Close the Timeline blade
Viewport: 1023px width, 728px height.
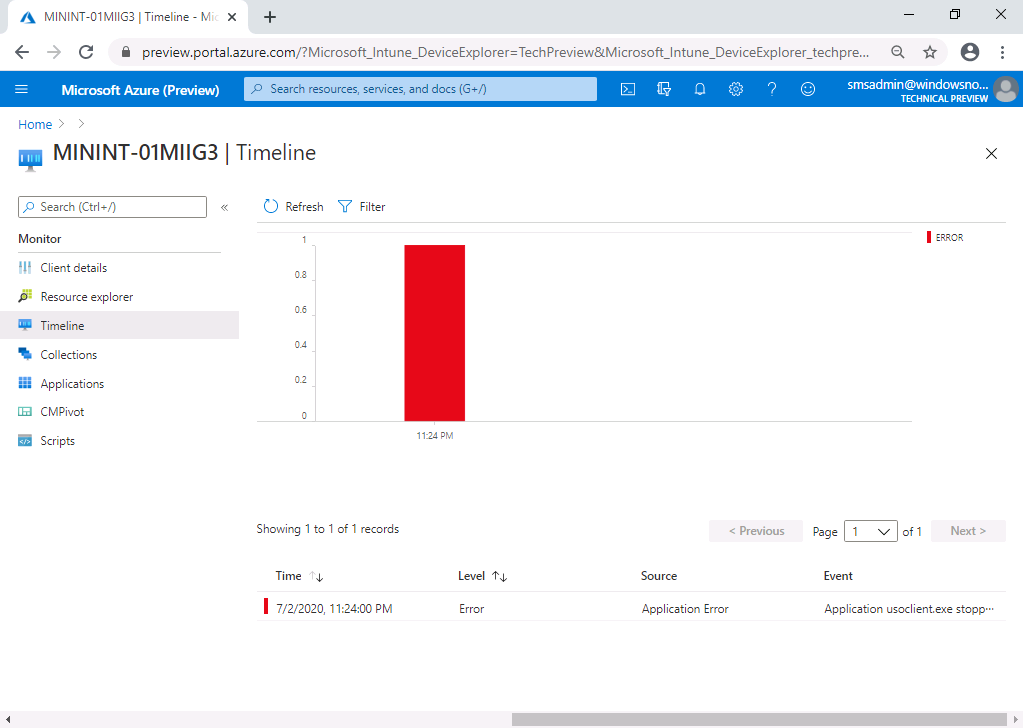(991, 153)
